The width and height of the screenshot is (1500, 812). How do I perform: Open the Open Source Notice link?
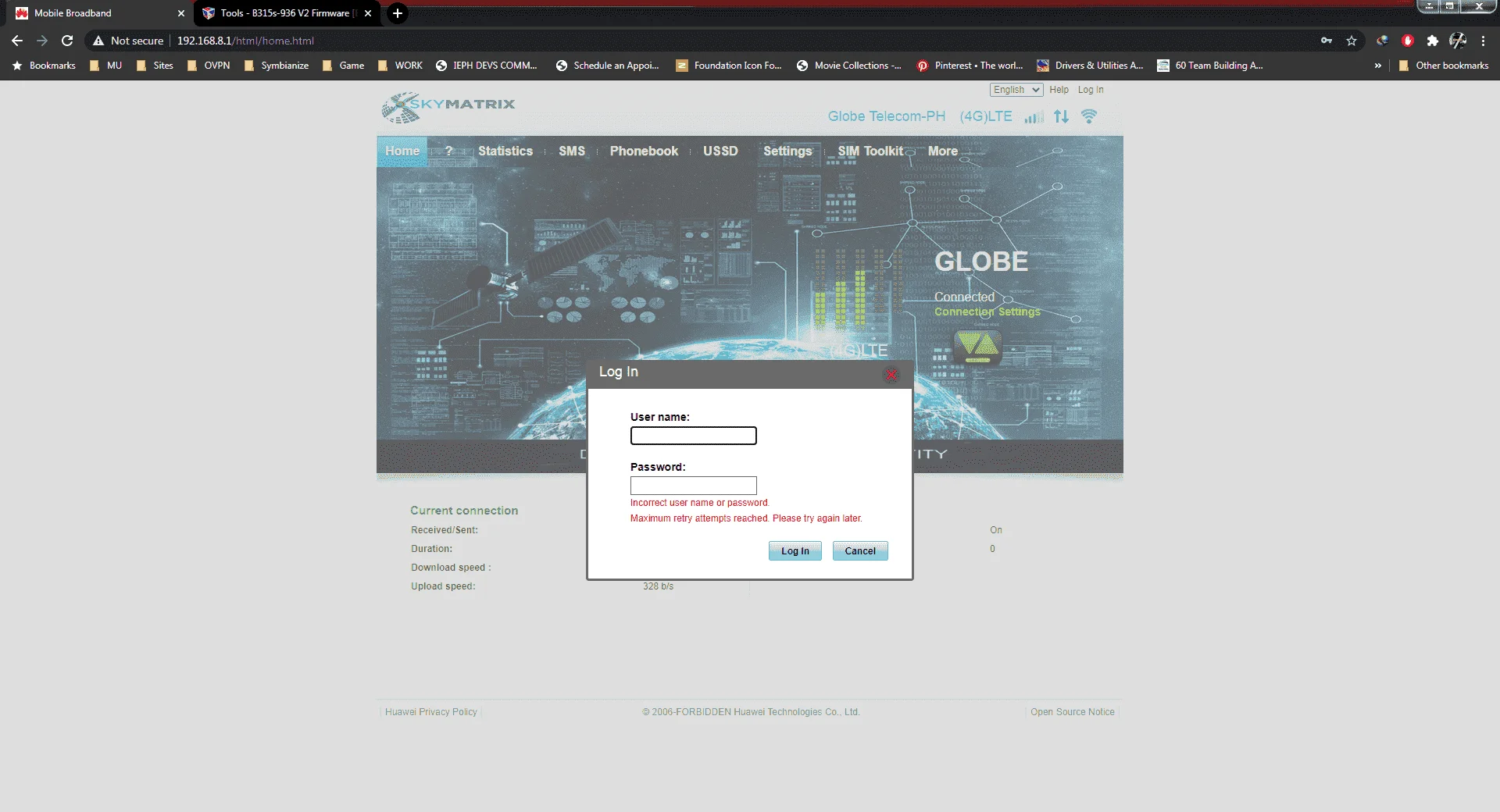click(1073, 712)
